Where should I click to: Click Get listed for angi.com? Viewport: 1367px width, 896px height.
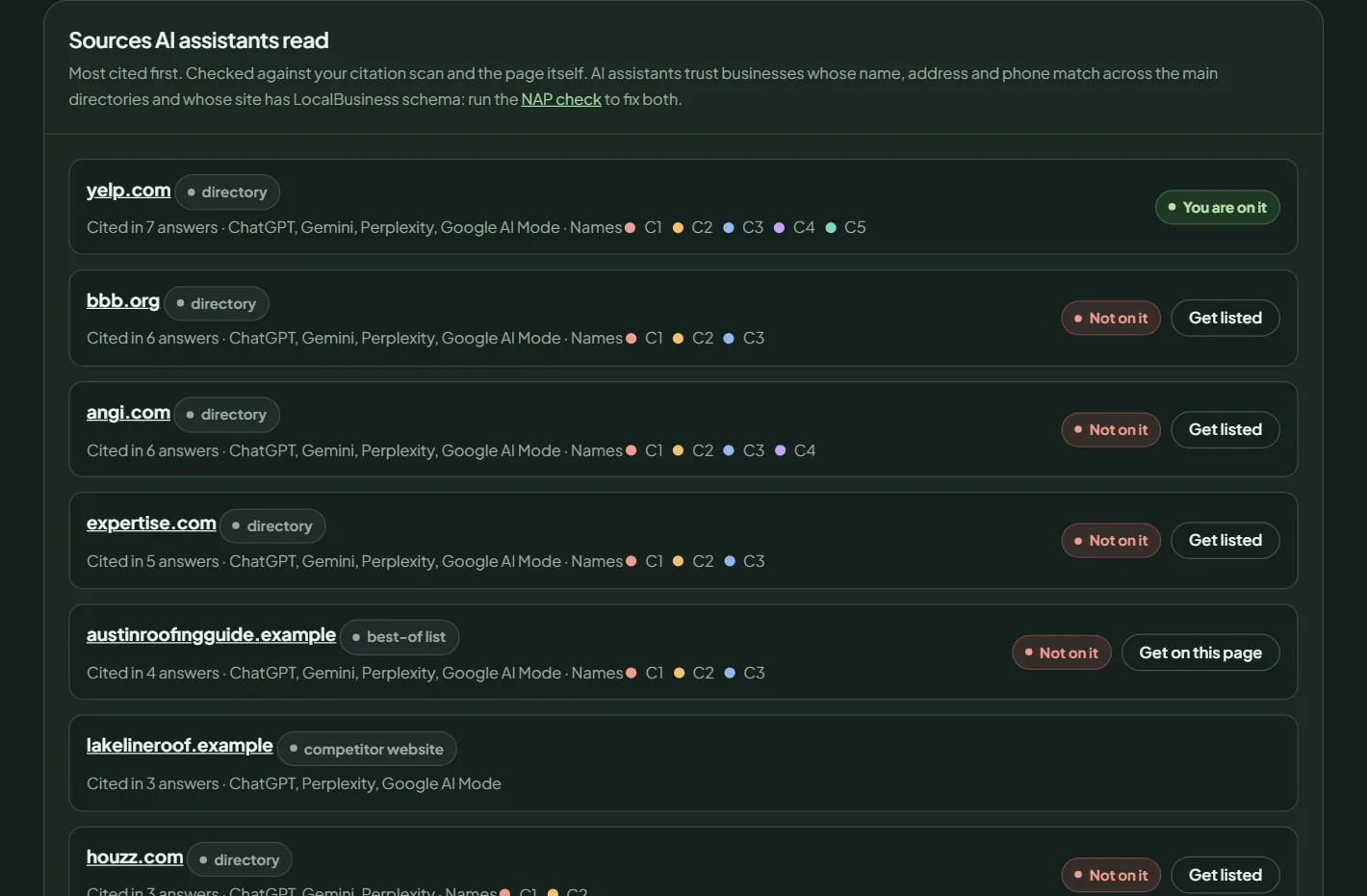[1225, 430]
